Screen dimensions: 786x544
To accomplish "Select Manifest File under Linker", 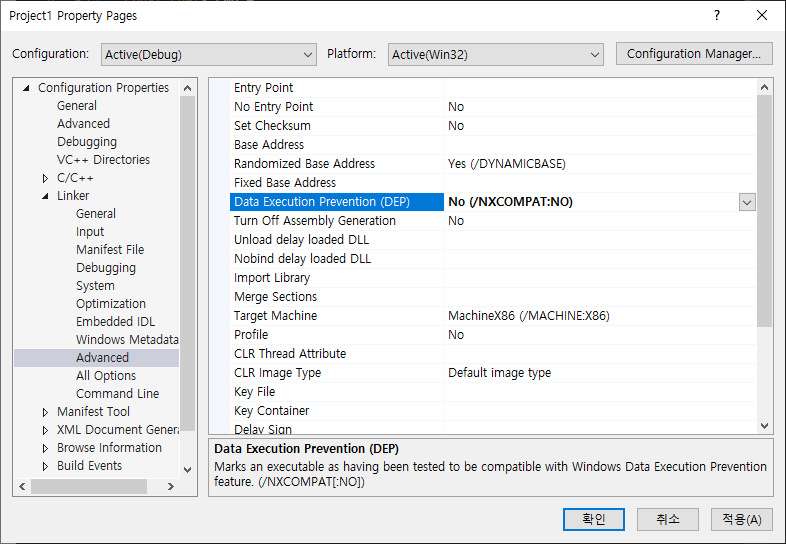I will pos(110,250).
